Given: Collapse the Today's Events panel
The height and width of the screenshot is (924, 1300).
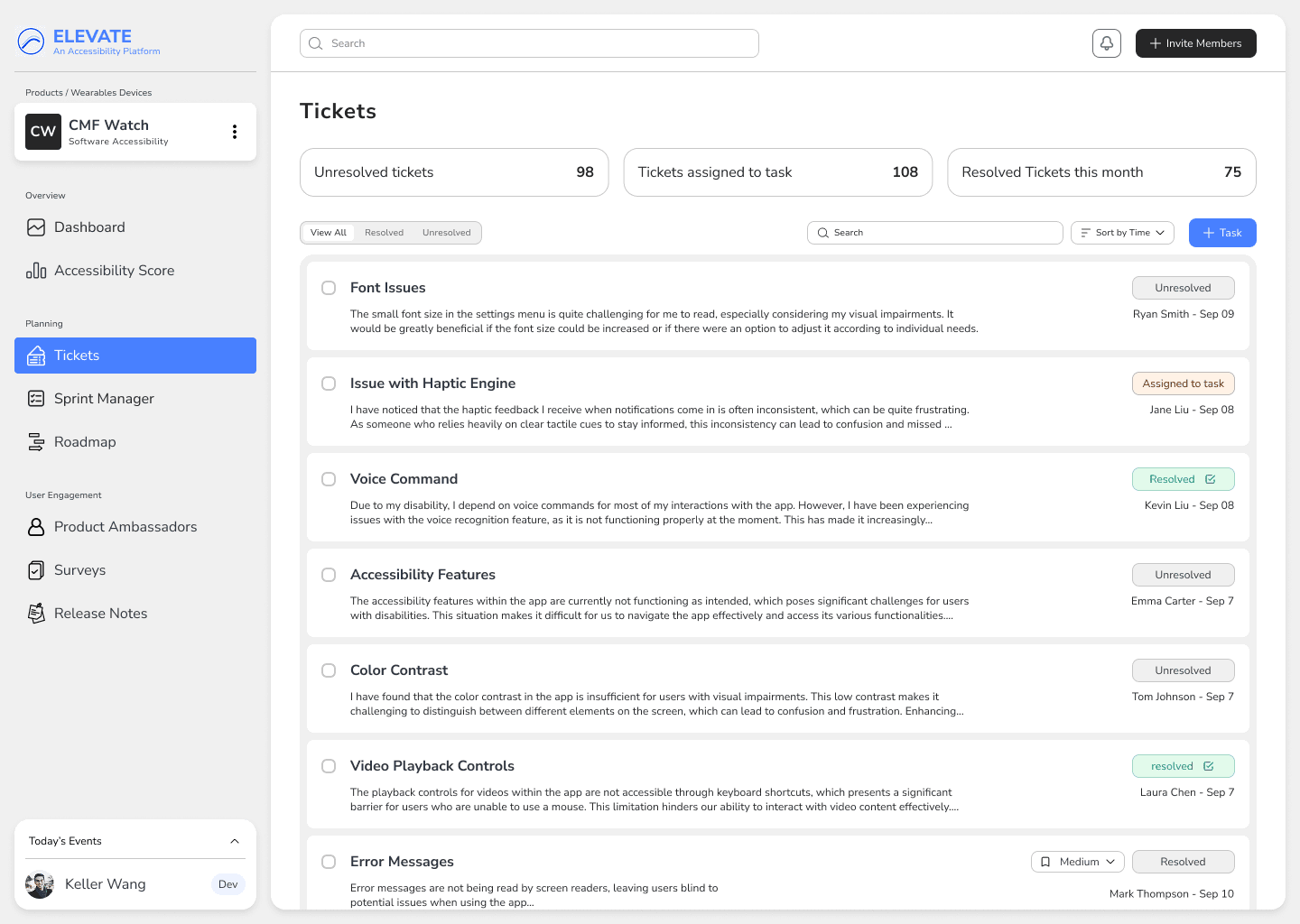Looking at the screenshot, I should click(235, 841).
